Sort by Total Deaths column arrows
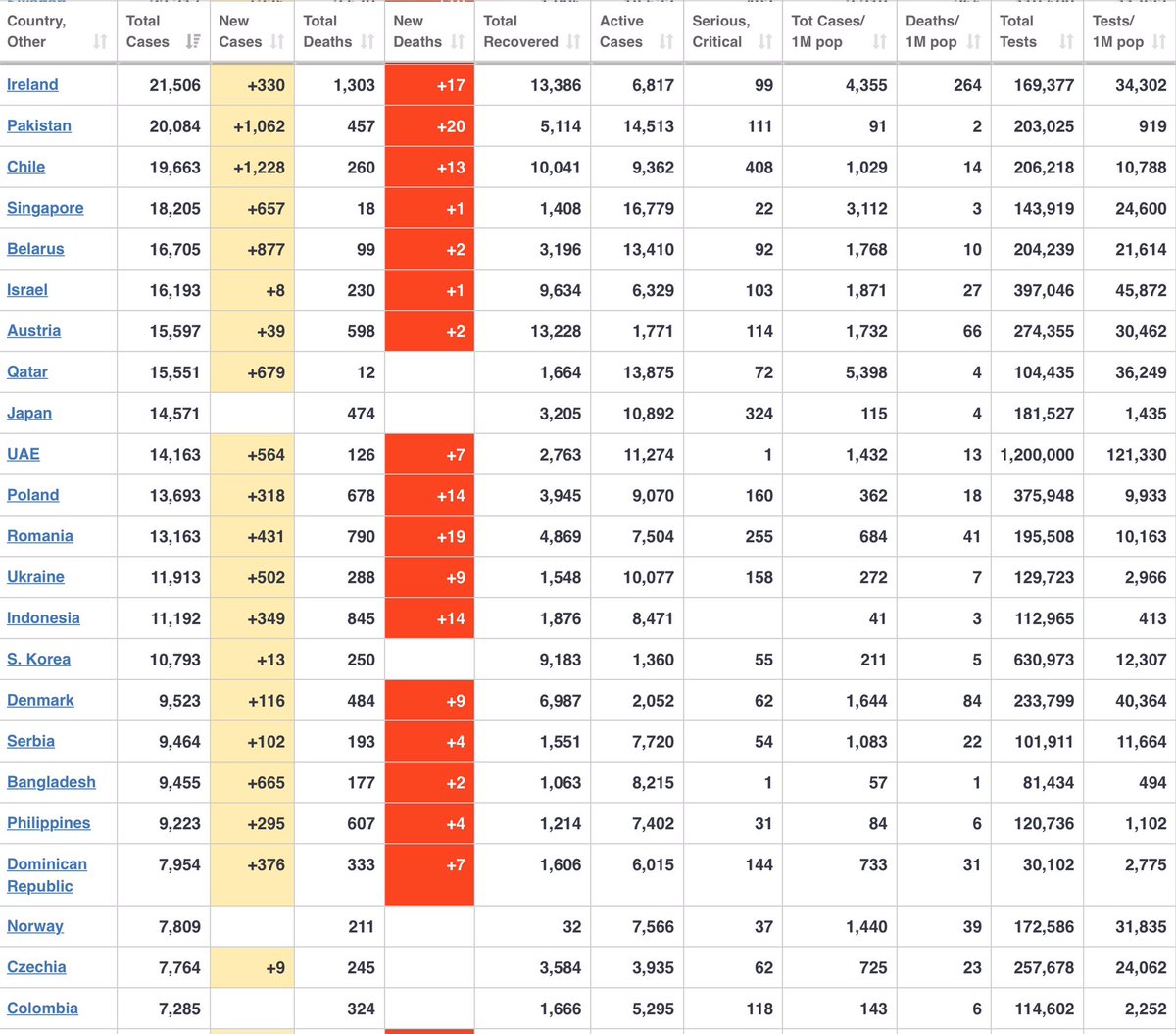Viewport: 1176px width, 1034px height. tap(367, 41)
